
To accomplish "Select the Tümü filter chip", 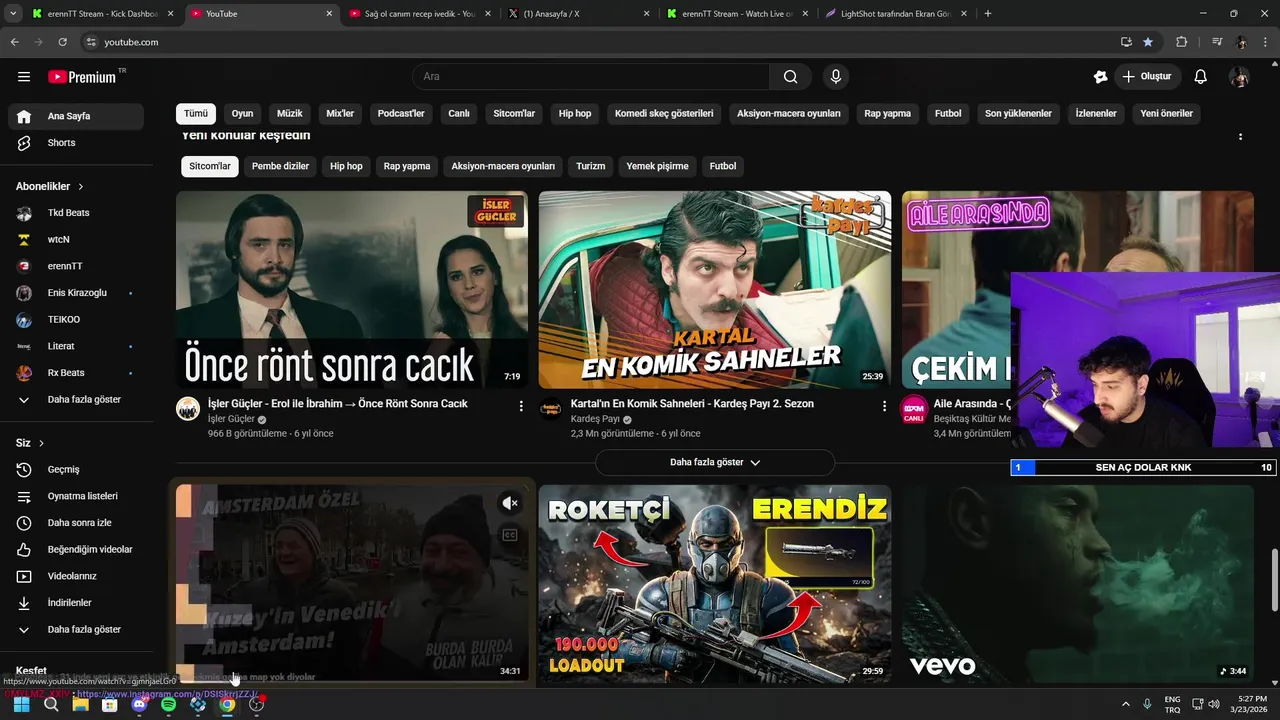I will click(196, 114).
